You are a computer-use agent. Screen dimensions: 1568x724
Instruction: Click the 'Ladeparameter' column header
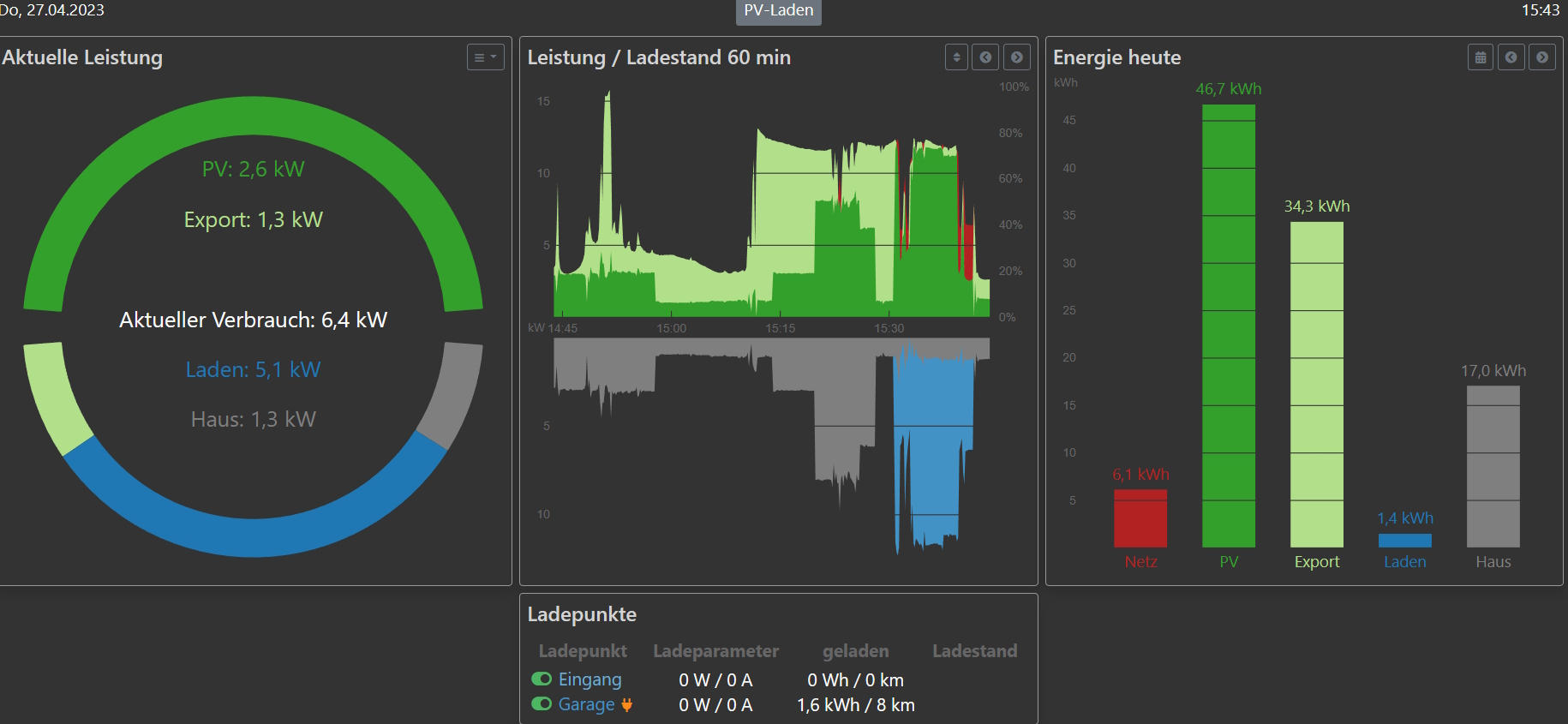pyautogui.click(x=716, y=651)
